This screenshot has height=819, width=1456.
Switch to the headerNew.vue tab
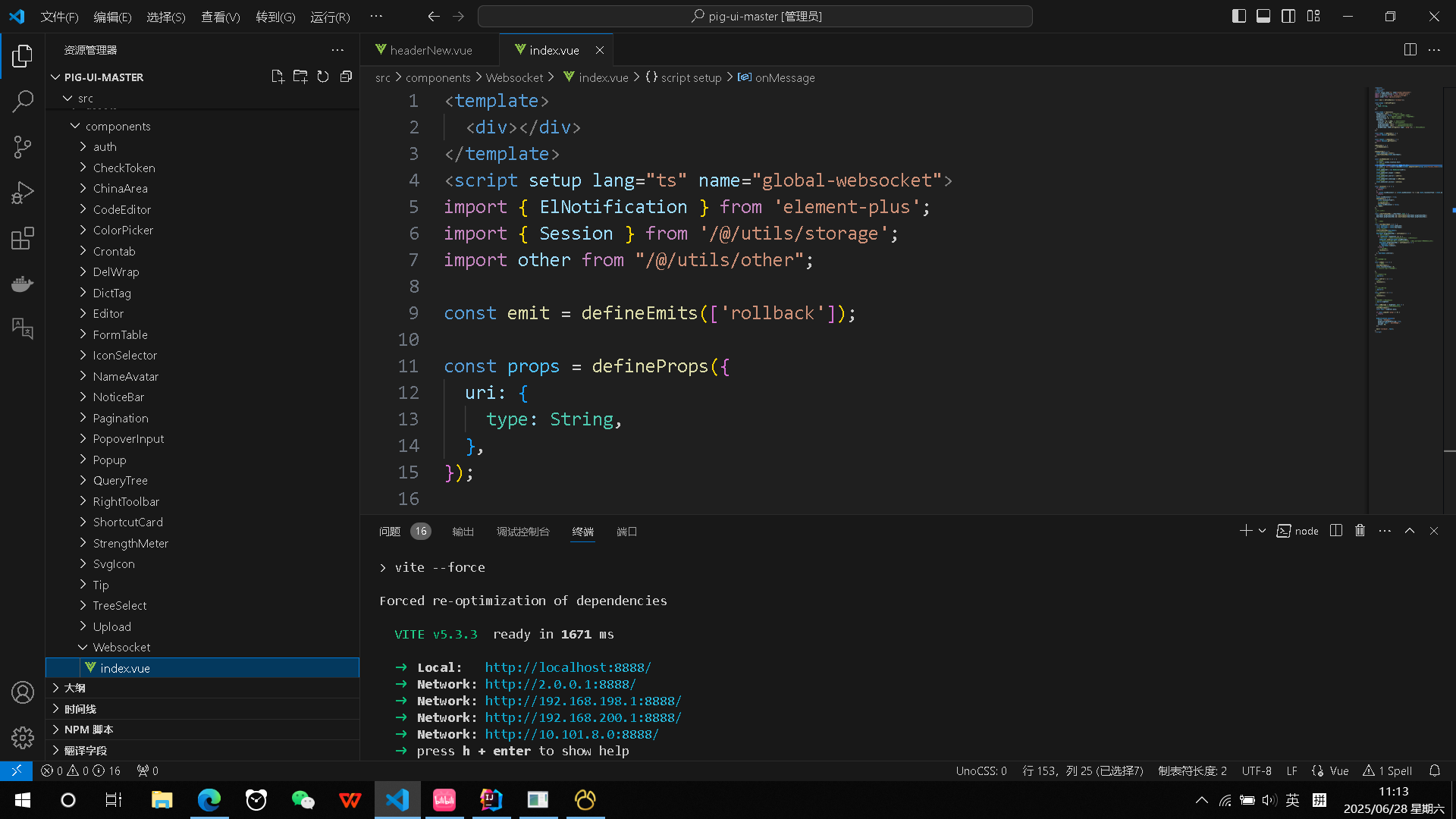point(430,49)
